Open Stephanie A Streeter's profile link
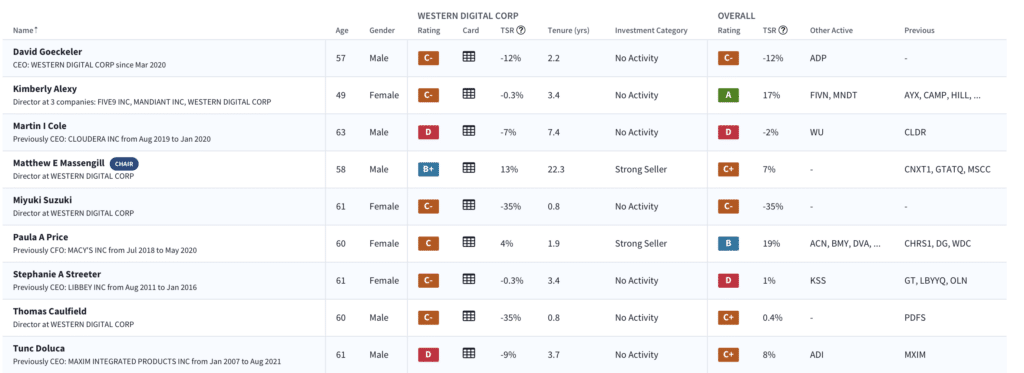 [x=57, y=274]
